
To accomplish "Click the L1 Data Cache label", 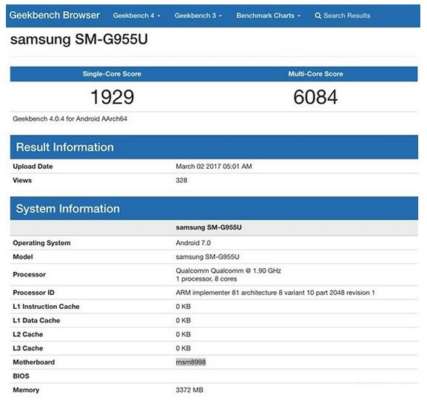I will 36,321.
